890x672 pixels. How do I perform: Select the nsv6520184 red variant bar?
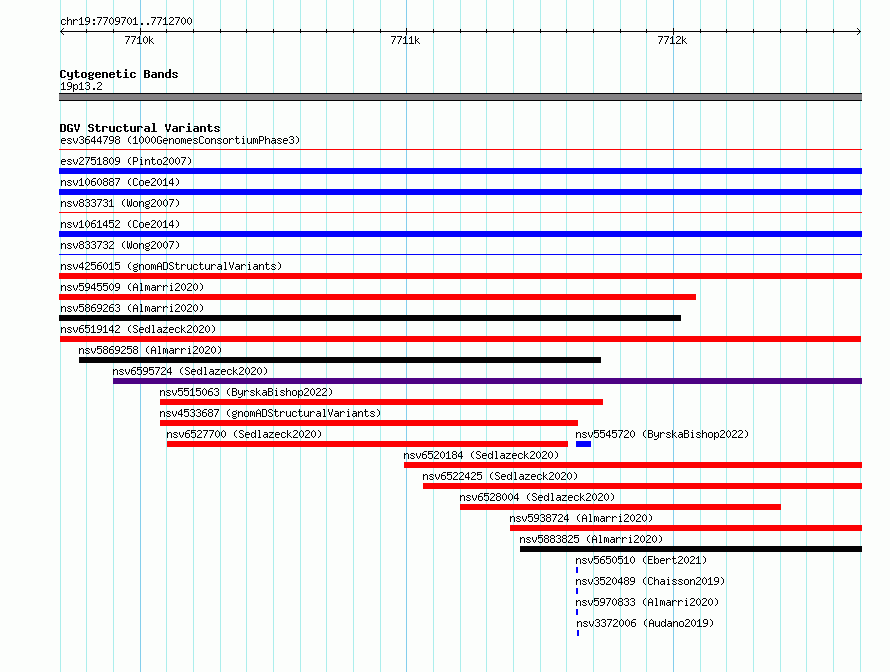tap(633, 465)
